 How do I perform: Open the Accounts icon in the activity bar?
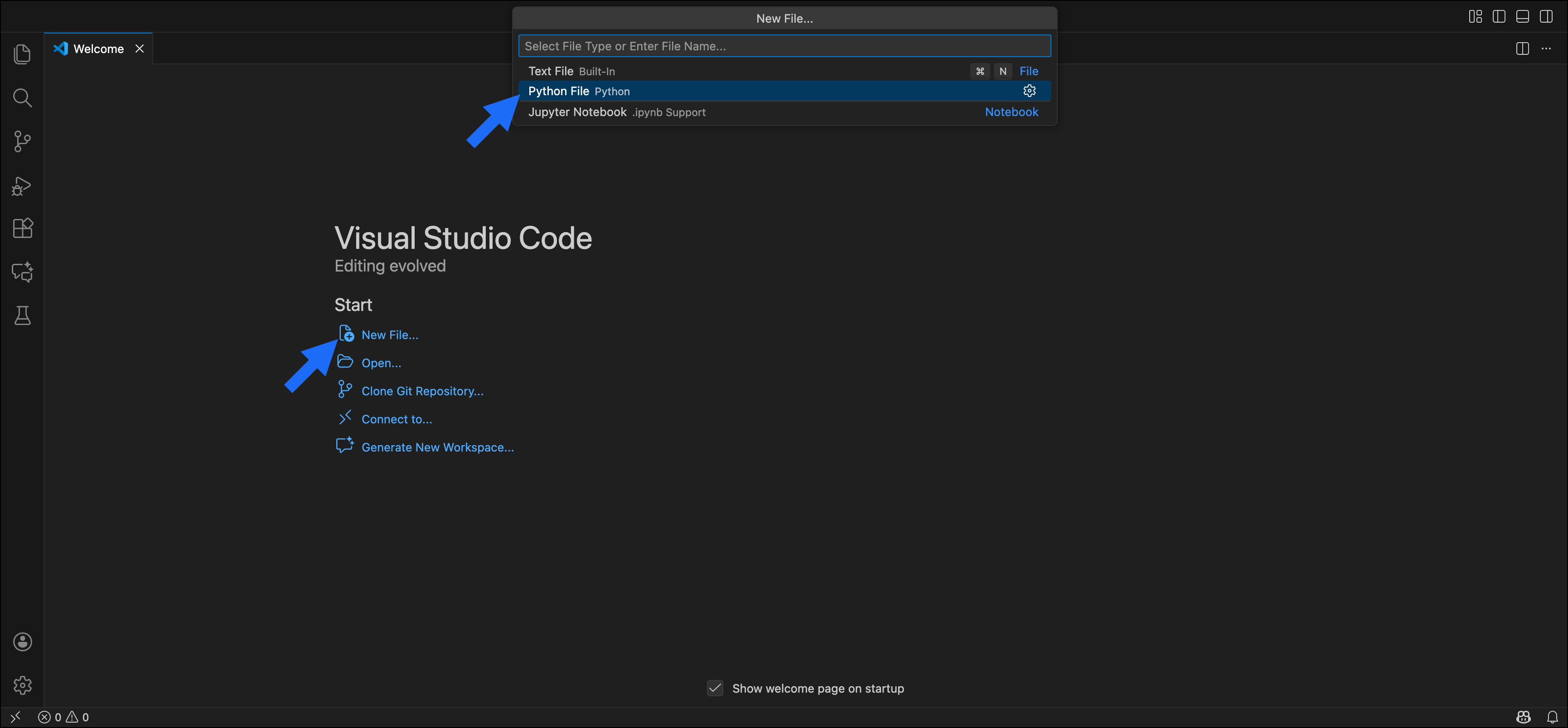tap(22, 641)
